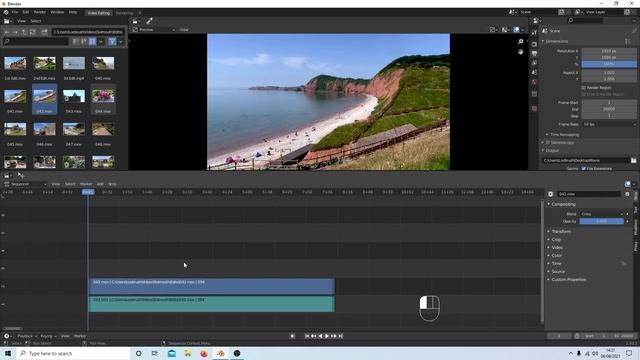Go back in file browser history
This screenshot has height=360, width=640.
coord(7,32)
